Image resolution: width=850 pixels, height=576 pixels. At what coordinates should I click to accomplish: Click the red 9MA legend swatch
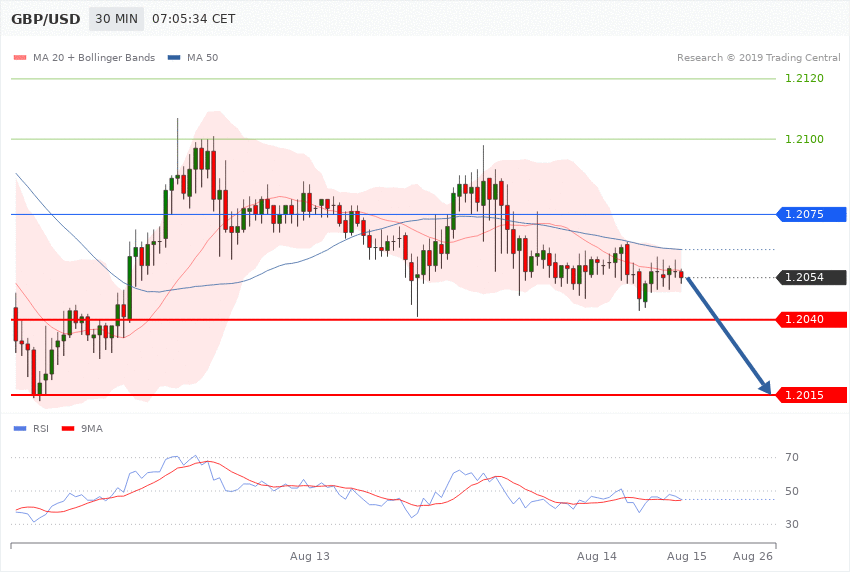[x=68, y=429]
